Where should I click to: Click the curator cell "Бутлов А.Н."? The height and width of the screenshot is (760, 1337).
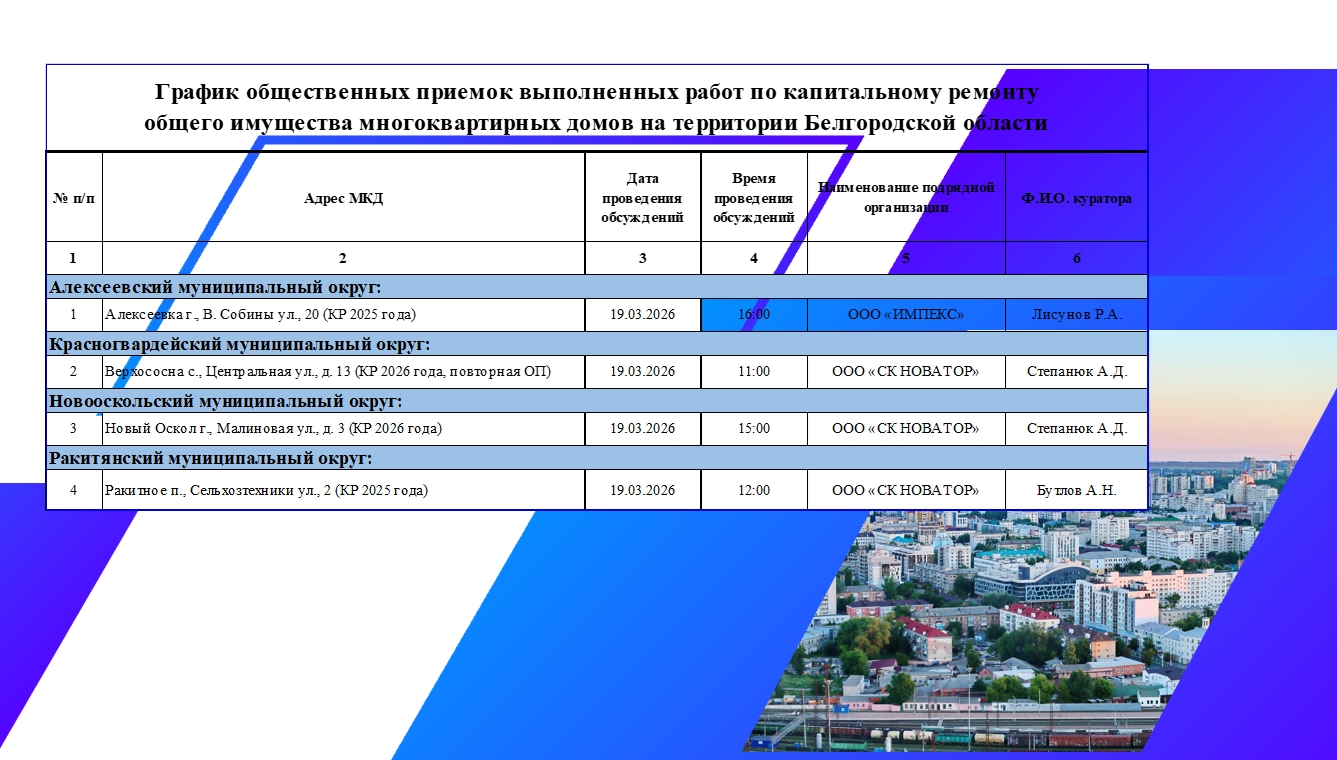point(1077,490)
